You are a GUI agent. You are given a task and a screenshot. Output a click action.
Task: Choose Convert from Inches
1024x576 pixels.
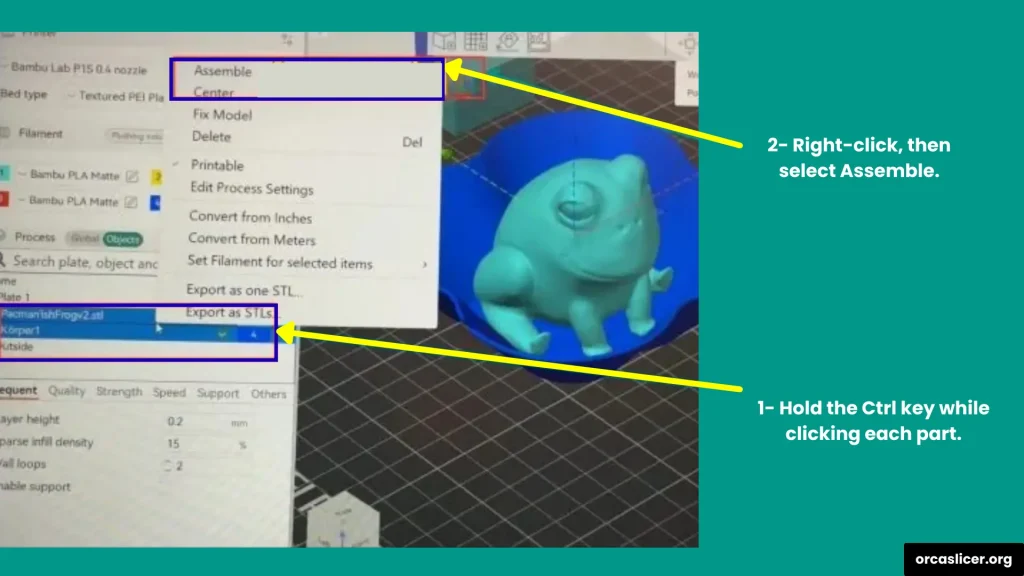point(250,217)
